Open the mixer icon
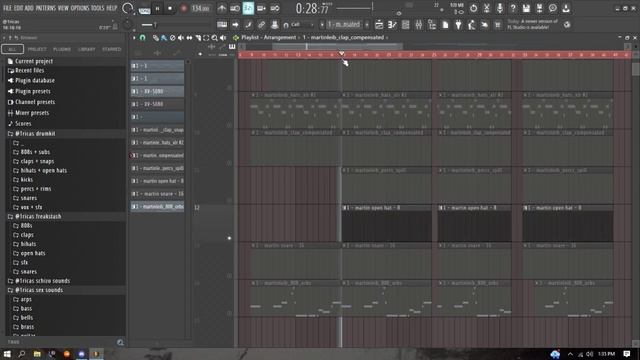640x360 pixels. coord(419,25)
